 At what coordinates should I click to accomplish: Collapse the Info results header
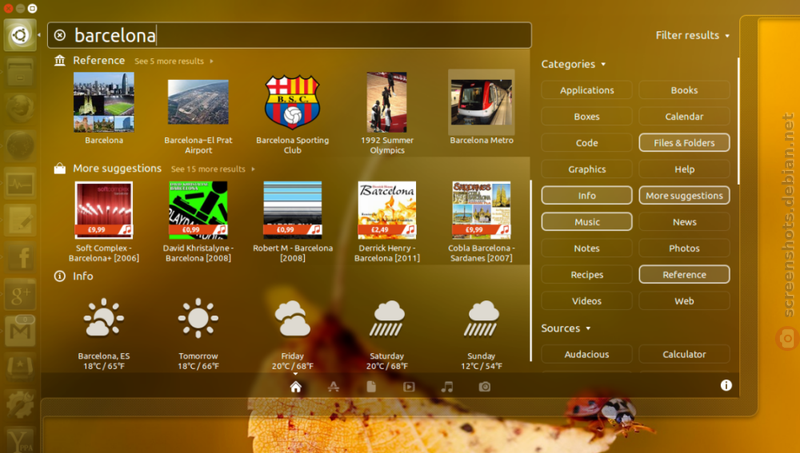(83, 276)
